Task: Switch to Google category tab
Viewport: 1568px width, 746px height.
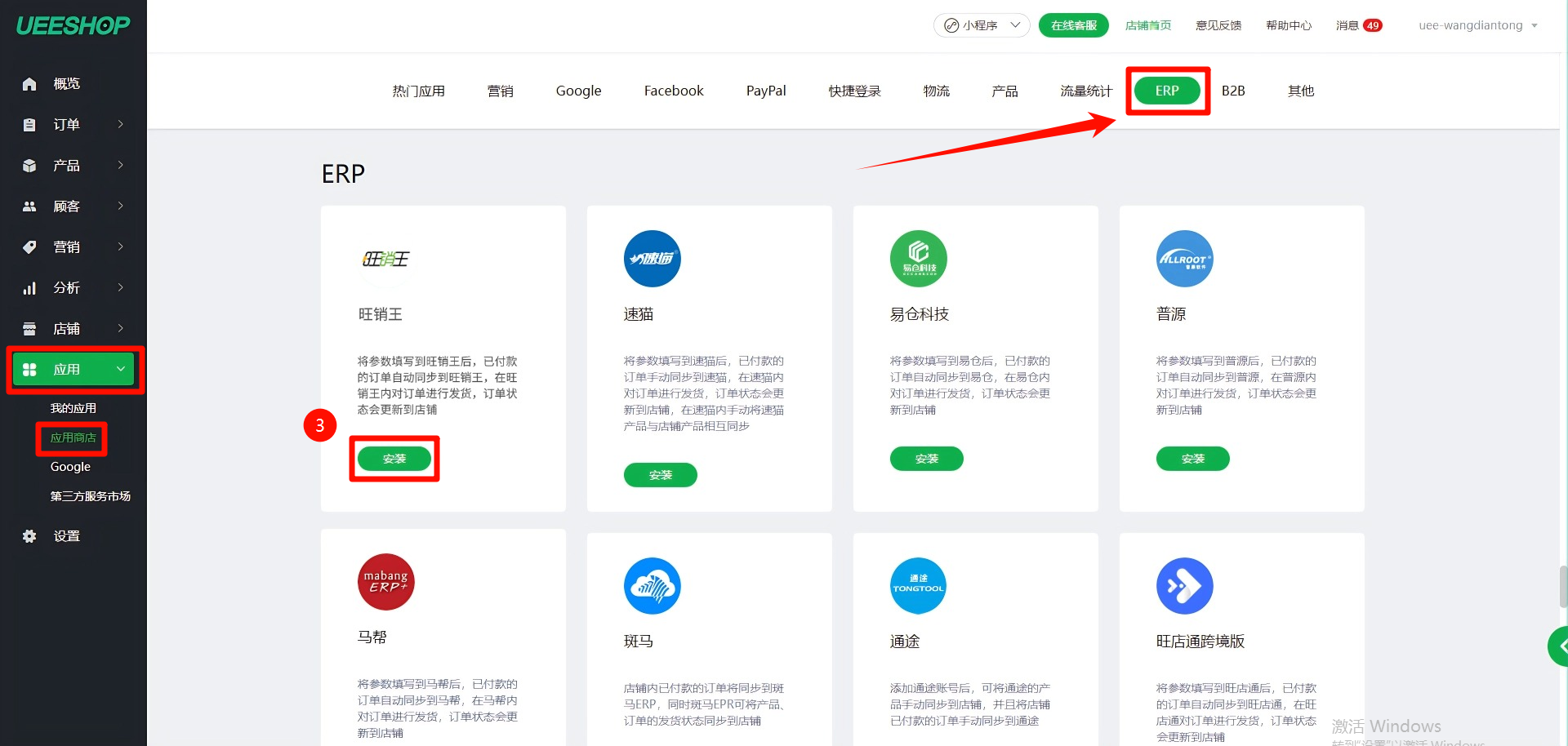Action: pyautogui.click(x=579, y=91)
